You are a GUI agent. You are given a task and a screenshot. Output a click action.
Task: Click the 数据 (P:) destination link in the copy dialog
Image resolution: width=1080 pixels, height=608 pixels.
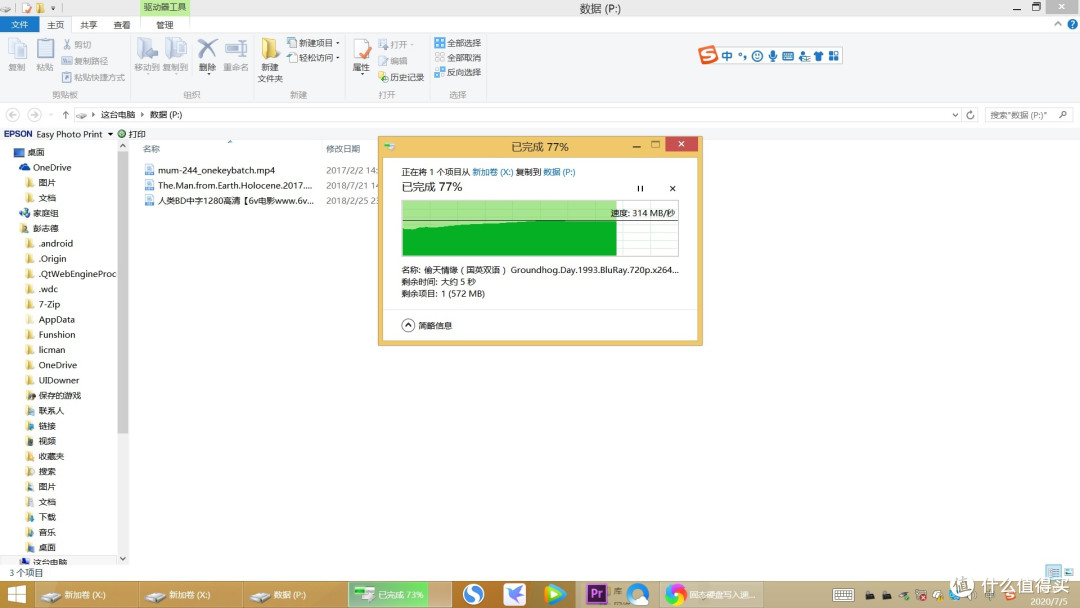click(x=559, y=172)
